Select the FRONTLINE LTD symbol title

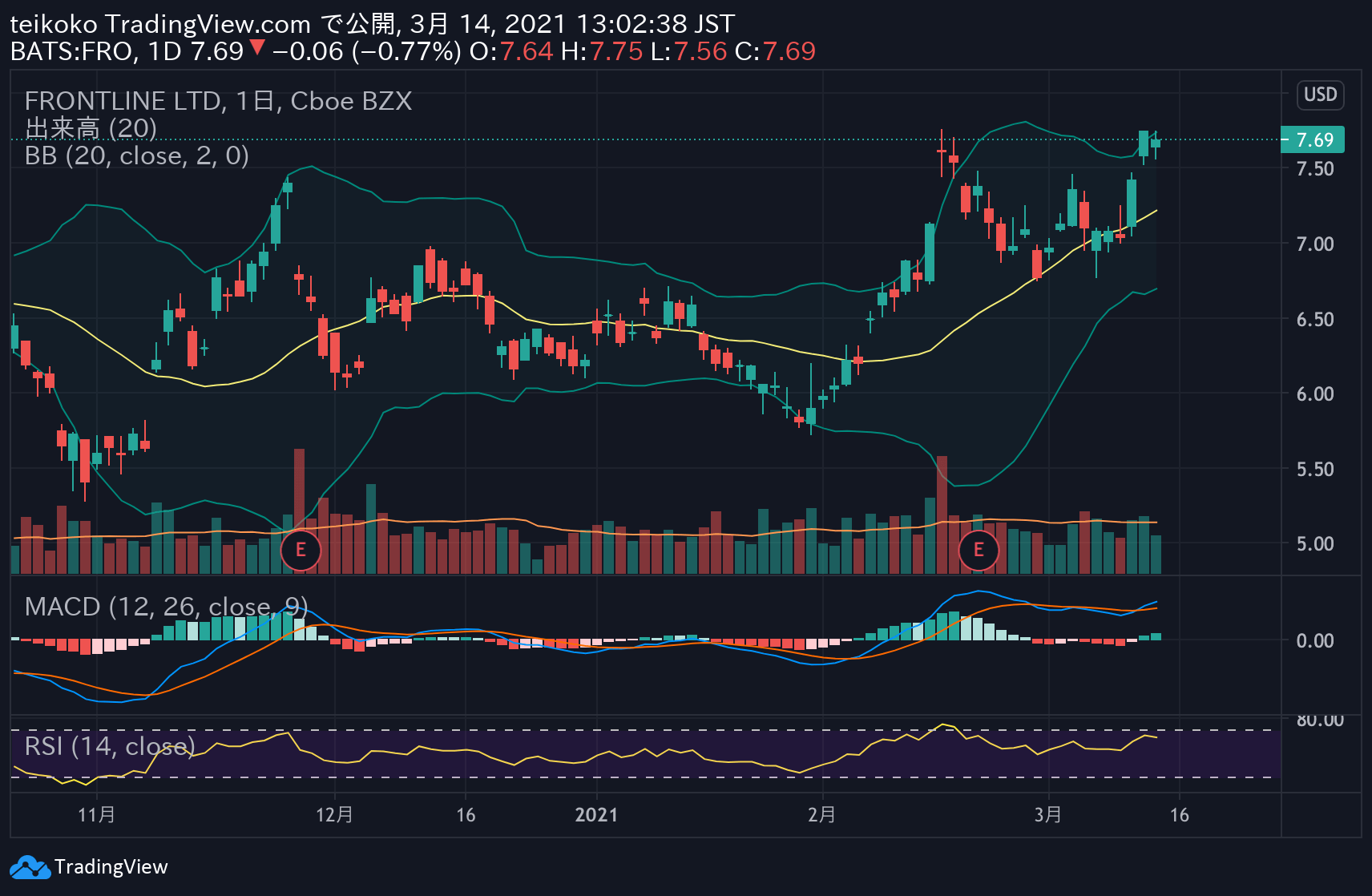tap(218, 101)
